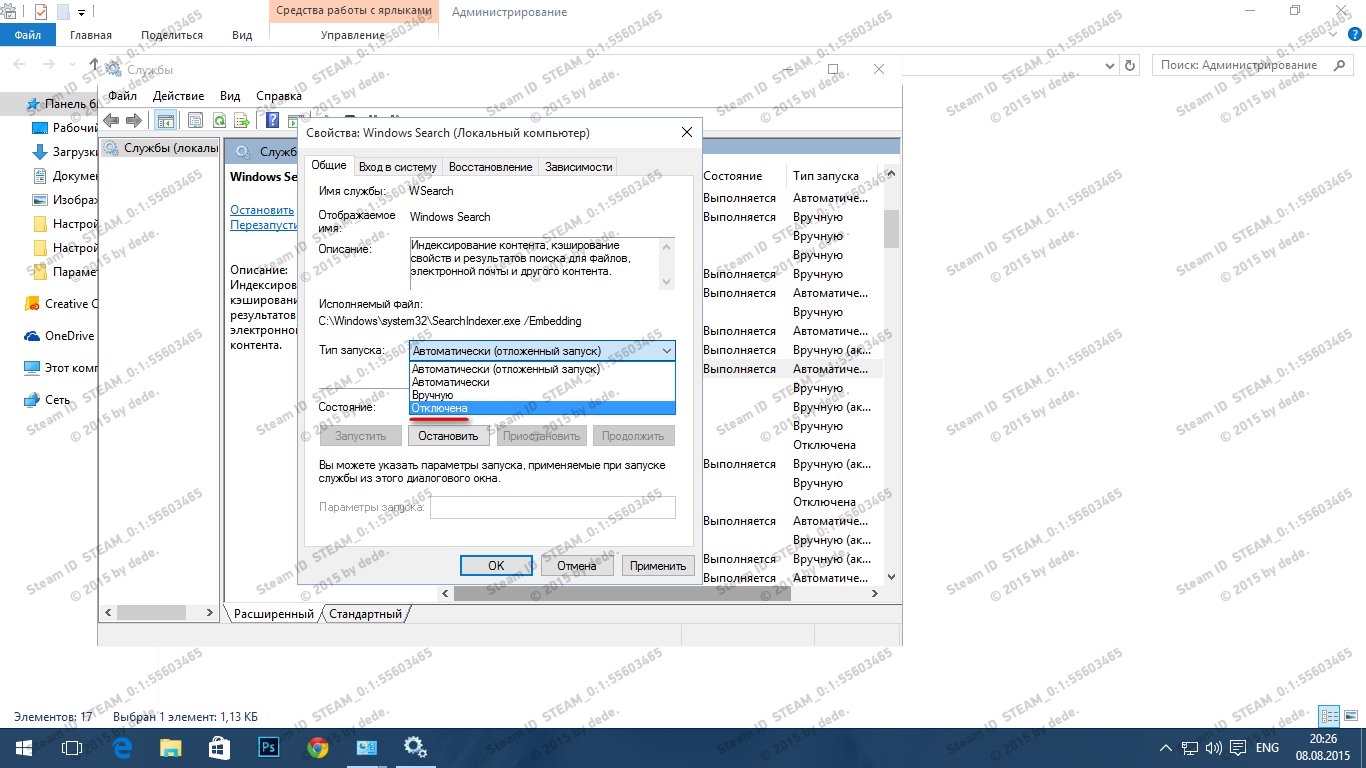The width and height of the screenshot is (1366, 768).
Task: Open the volume tray icon
Action: [x=1214, y=748]
